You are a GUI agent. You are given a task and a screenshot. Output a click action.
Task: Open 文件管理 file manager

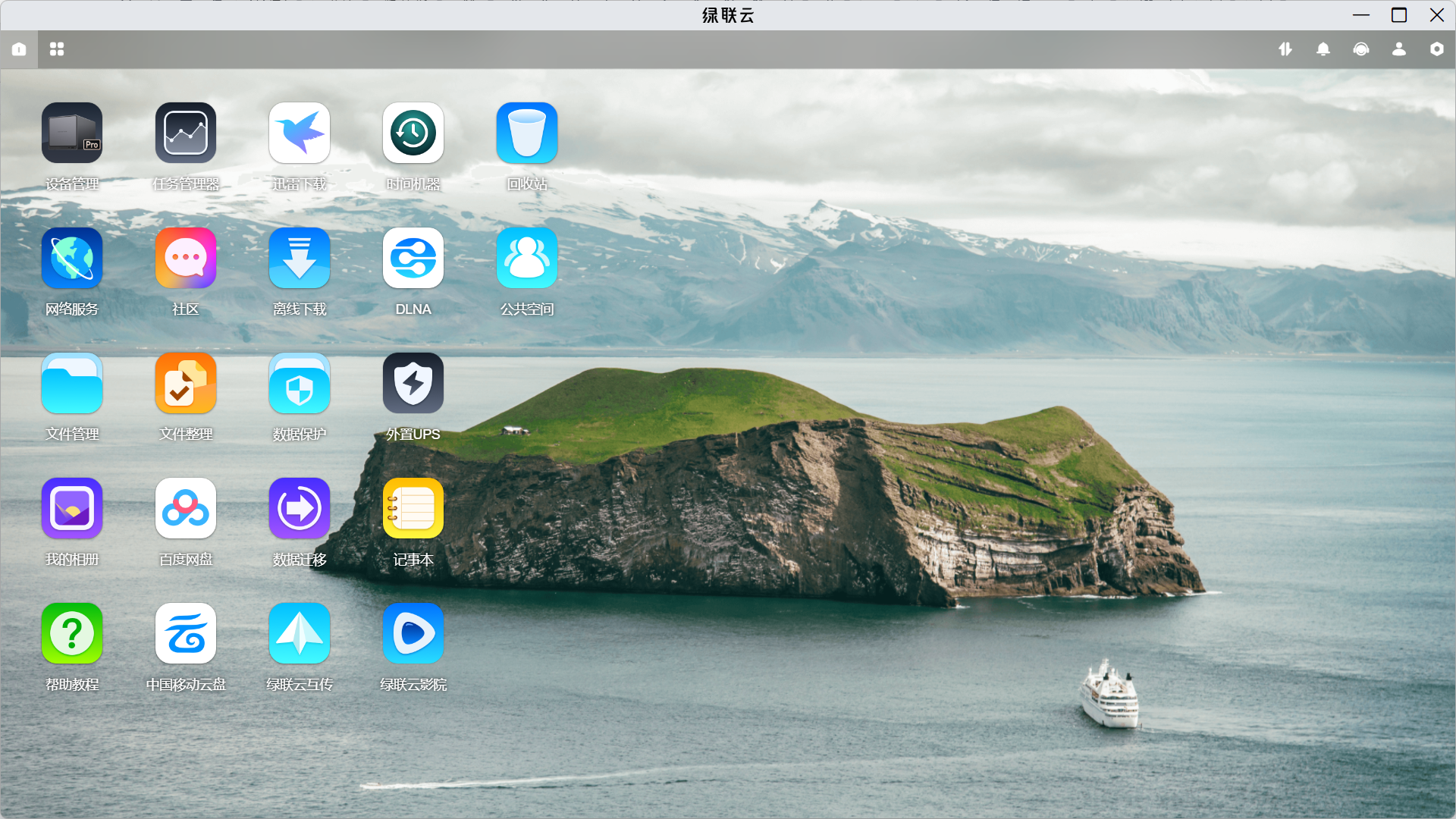[72, 384]
